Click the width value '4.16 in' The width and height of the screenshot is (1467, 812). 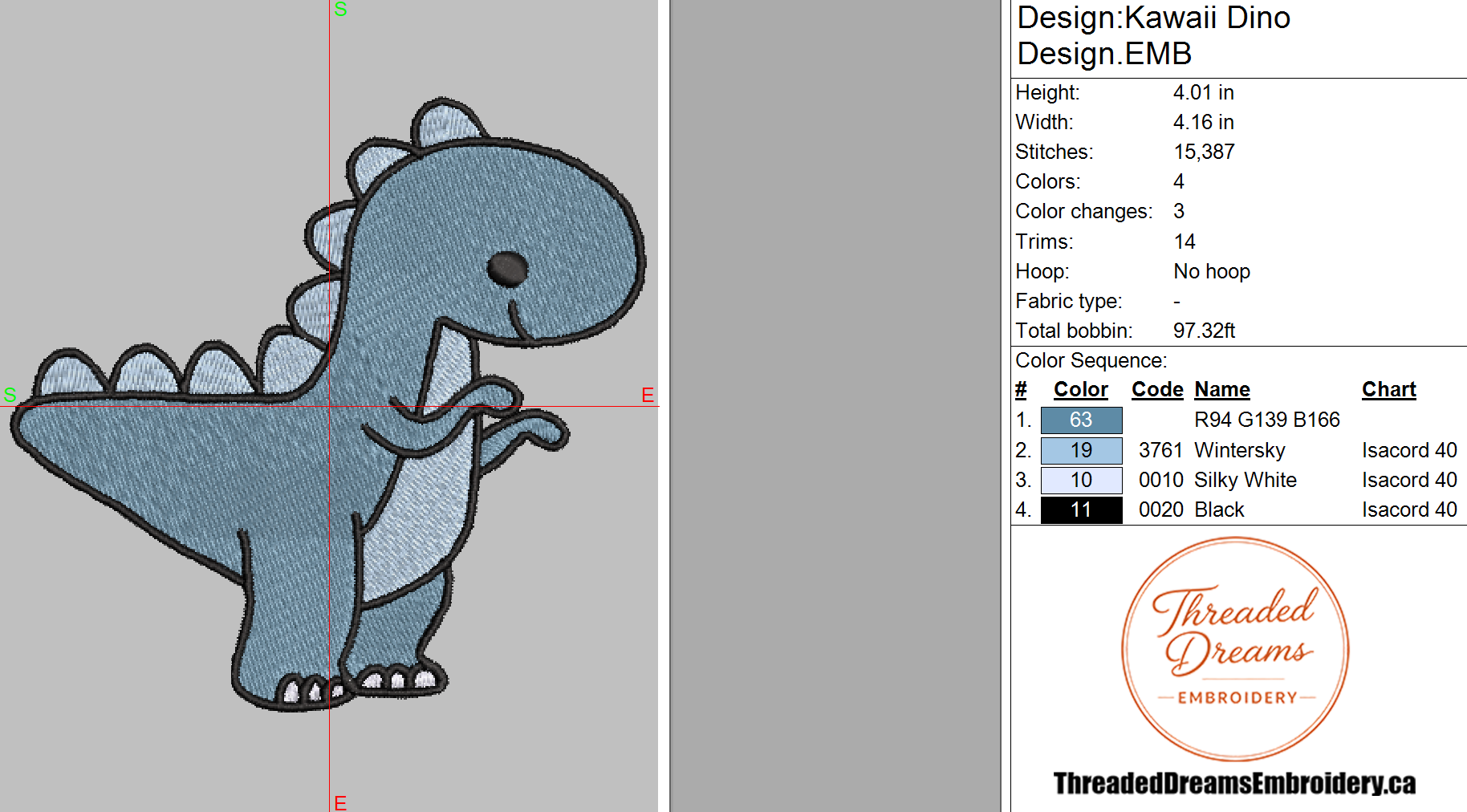[x=1203, y=122]
